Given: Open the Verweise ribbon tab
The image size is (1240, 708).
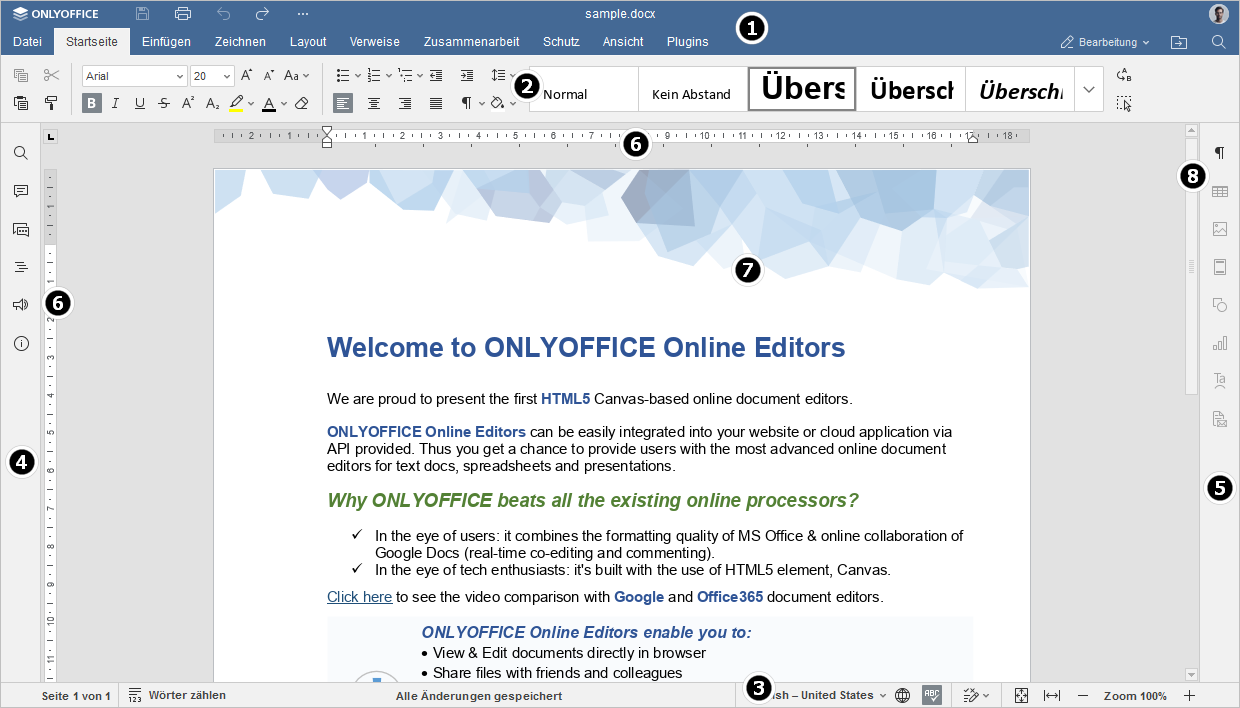Looking at the screenshot, I should pos(375,42).
